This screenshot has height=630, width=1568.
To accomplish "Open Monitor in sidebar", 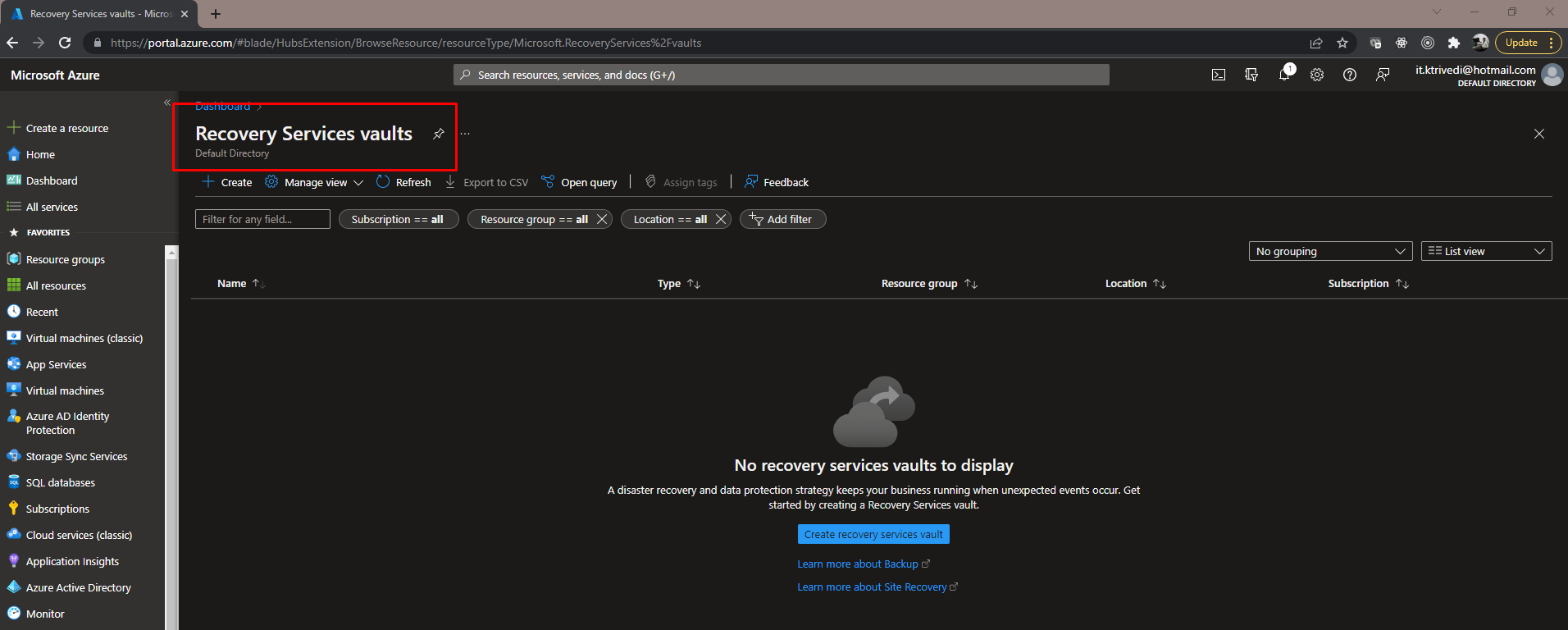I will click(x=45, y=614).
